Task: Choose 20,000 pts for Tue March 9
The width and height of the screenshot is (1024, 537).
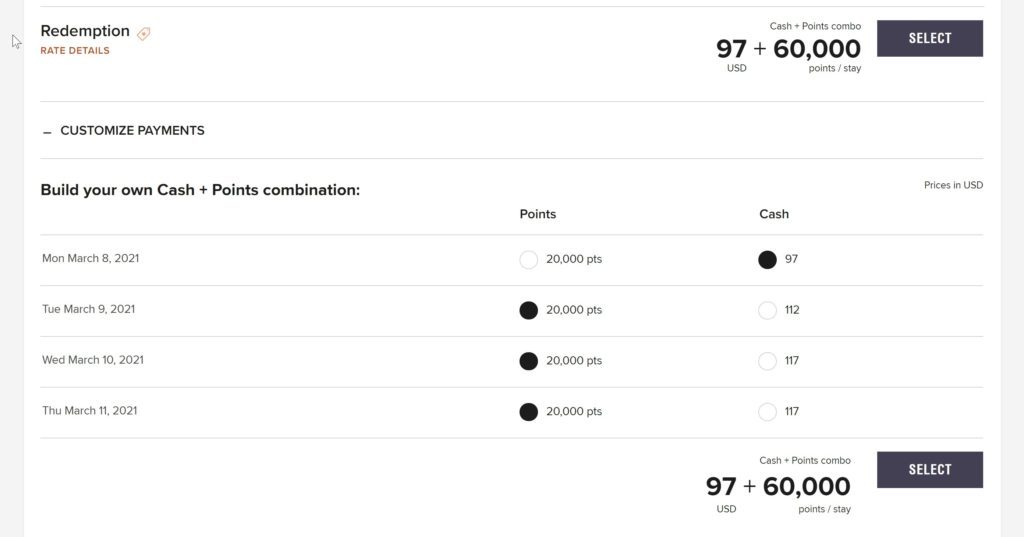Action: [528, 310]
